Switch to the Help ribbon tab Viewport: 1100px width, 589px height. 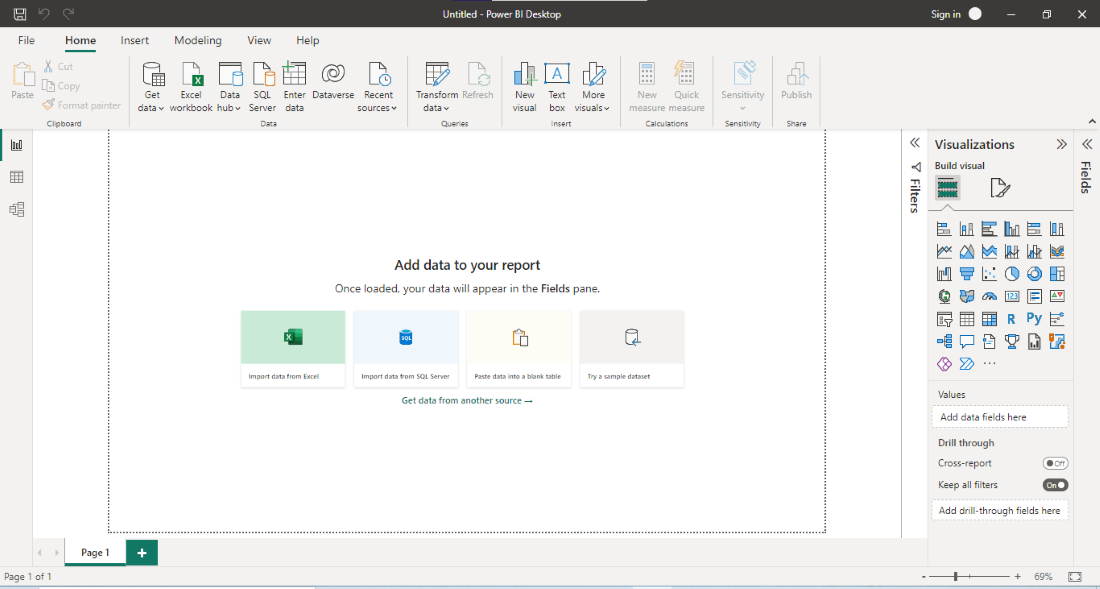tap(308, 41)
